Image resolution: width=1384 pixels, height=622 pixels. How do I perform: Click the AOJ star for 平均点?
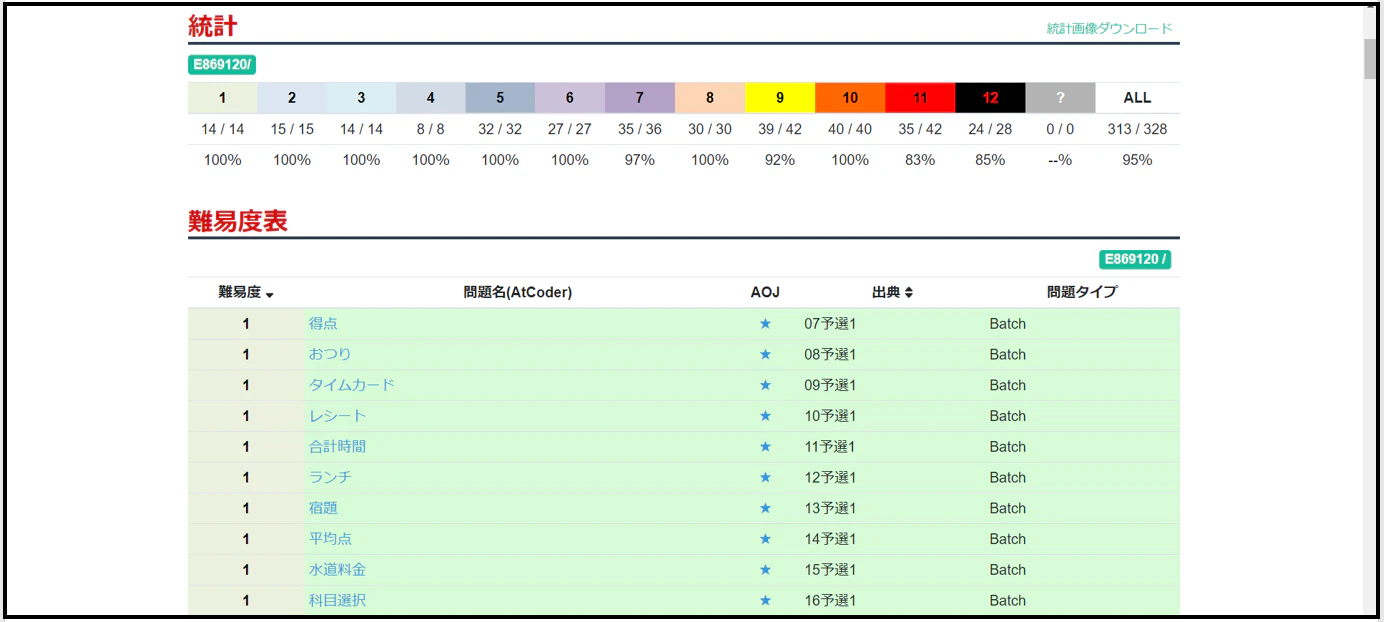(x=765, y=539)
